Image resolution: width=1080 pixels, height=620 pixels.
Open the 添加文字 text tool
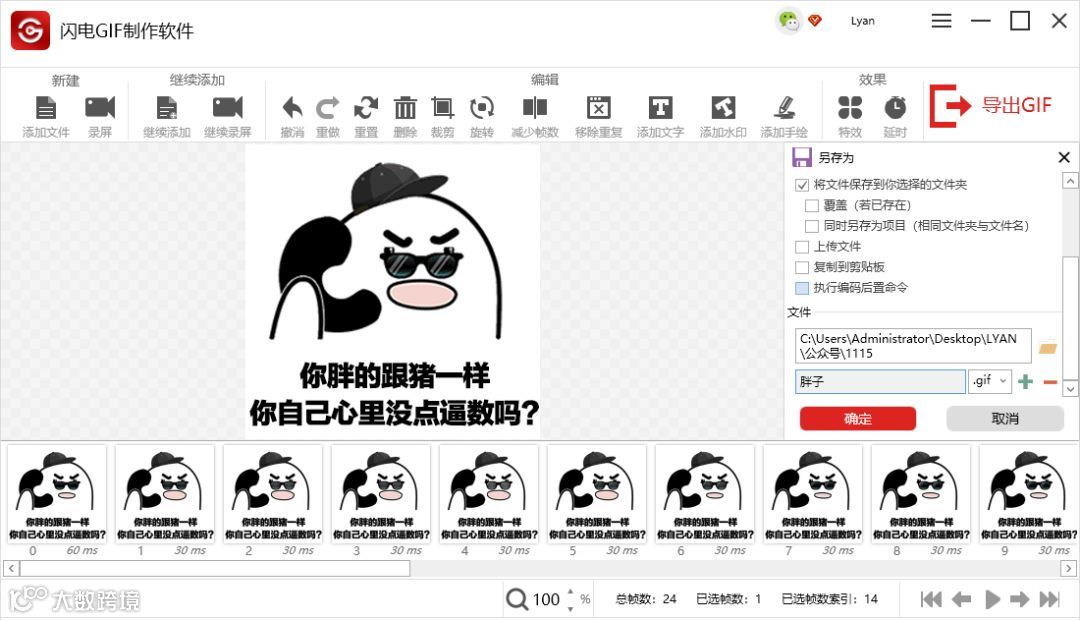[x=660, y=107]
